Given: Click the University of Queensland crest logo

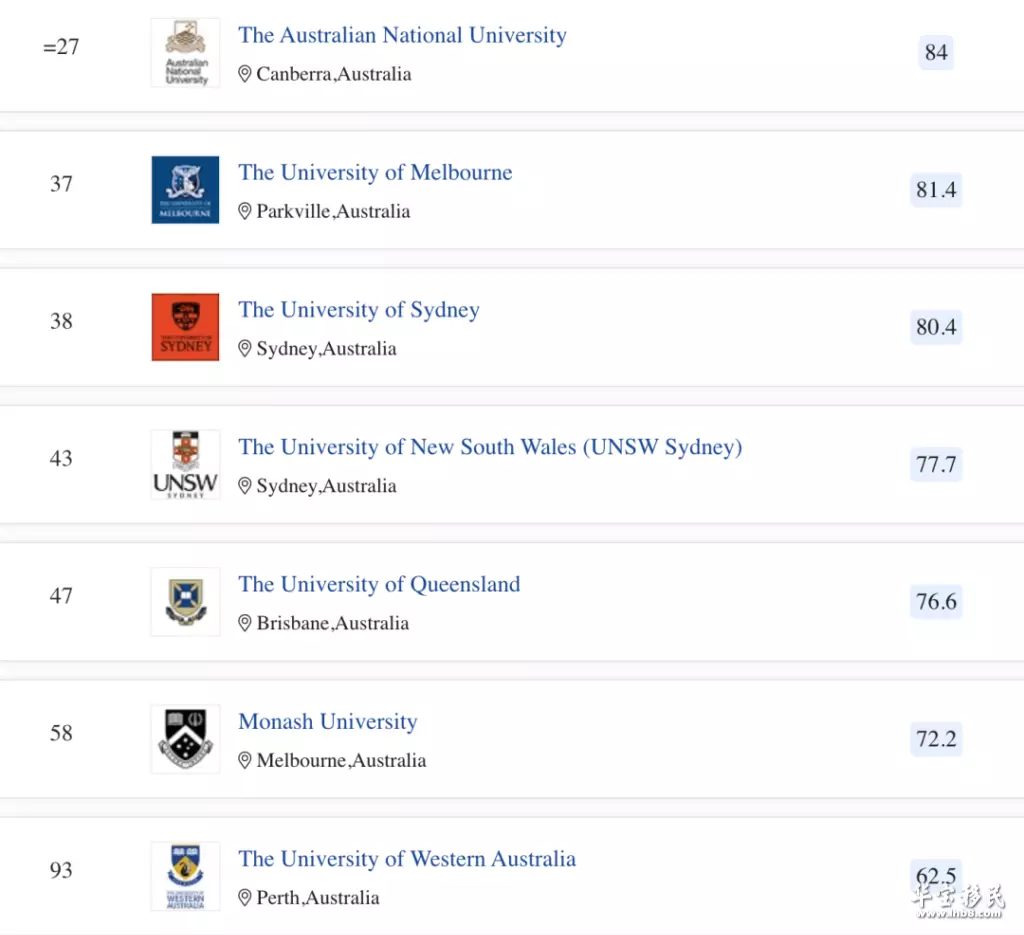Looking at the screenshot, I should 185,601.
